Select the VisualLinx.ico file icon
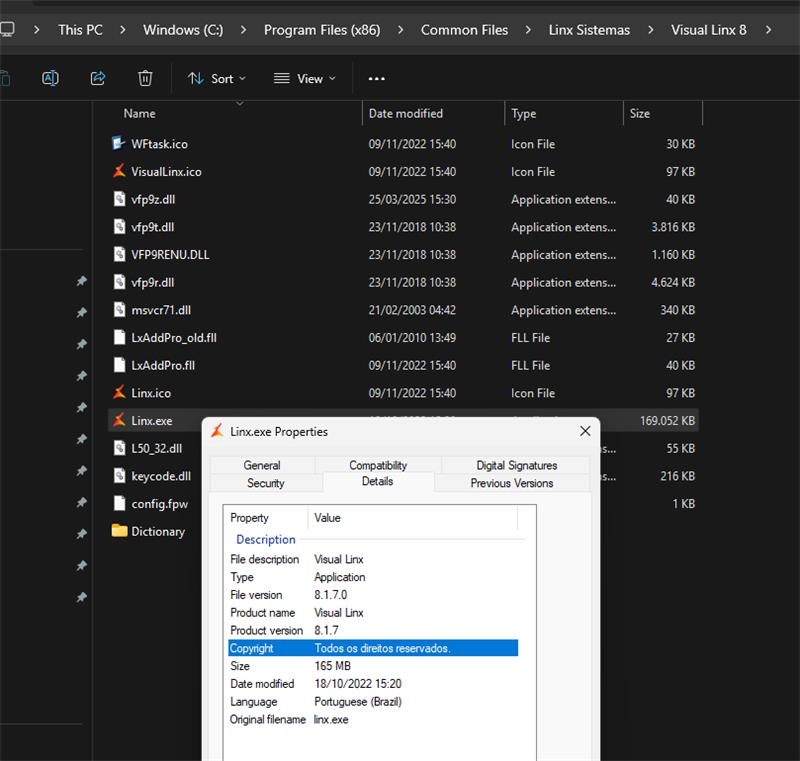The height and width of the screenshot is (761, 800). (120, 172)
